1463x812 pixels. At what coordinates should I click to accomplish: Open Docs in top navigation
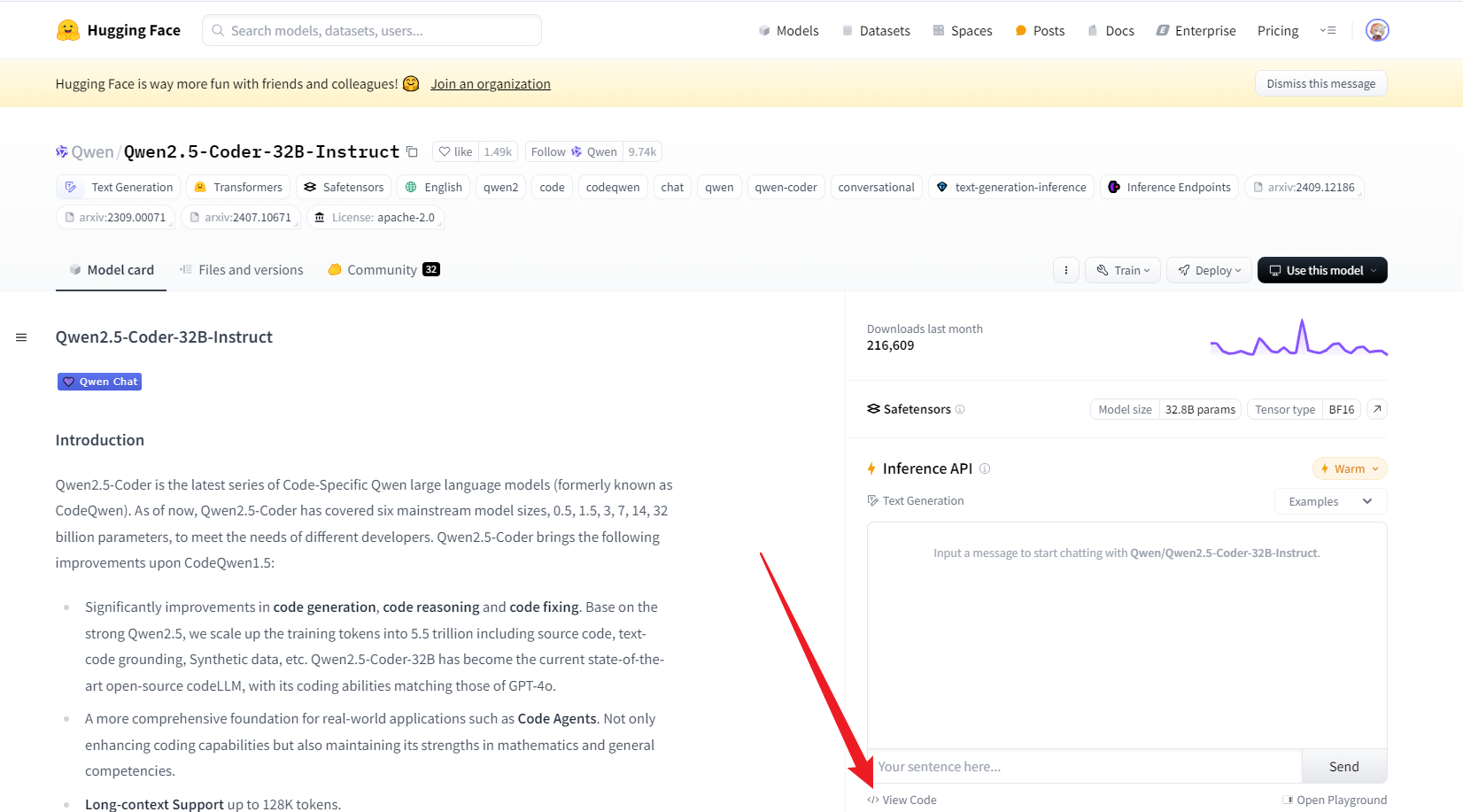(x=1111, y=30)
